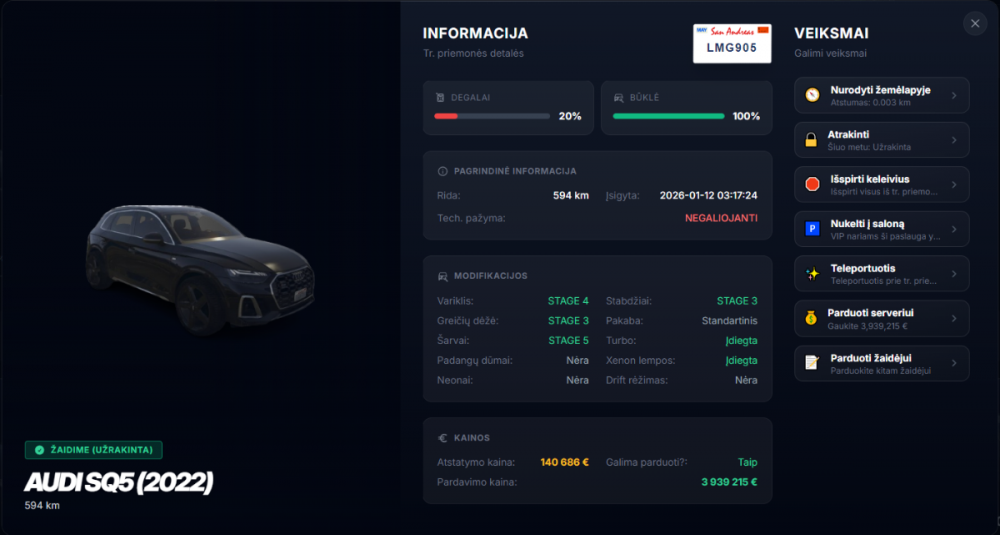
Task: Click the NEGALIOJANTI tech inspection status
Action: pos(721,218)
